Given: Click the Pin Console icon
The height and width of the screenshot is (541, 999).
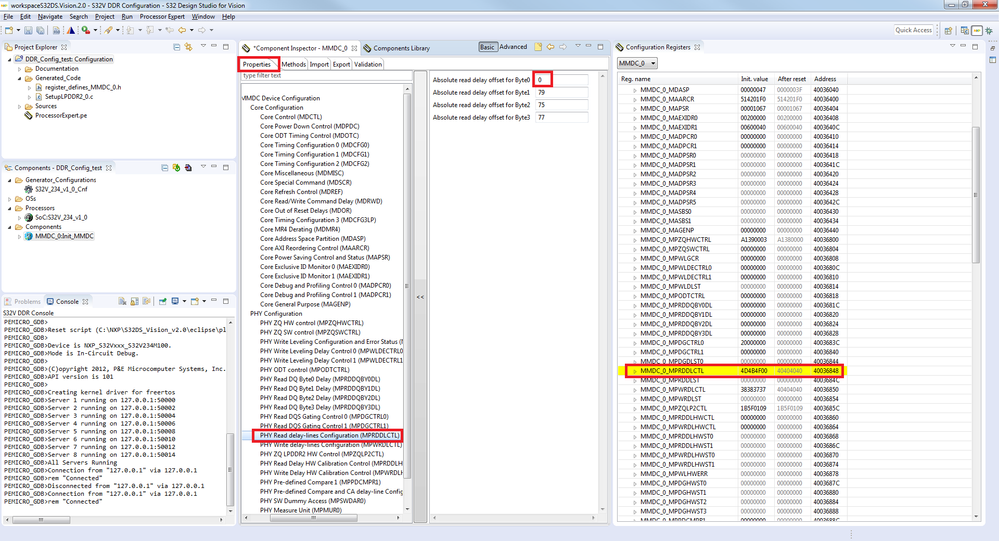Looking at the screenshot, I should [x=163, y=301].
